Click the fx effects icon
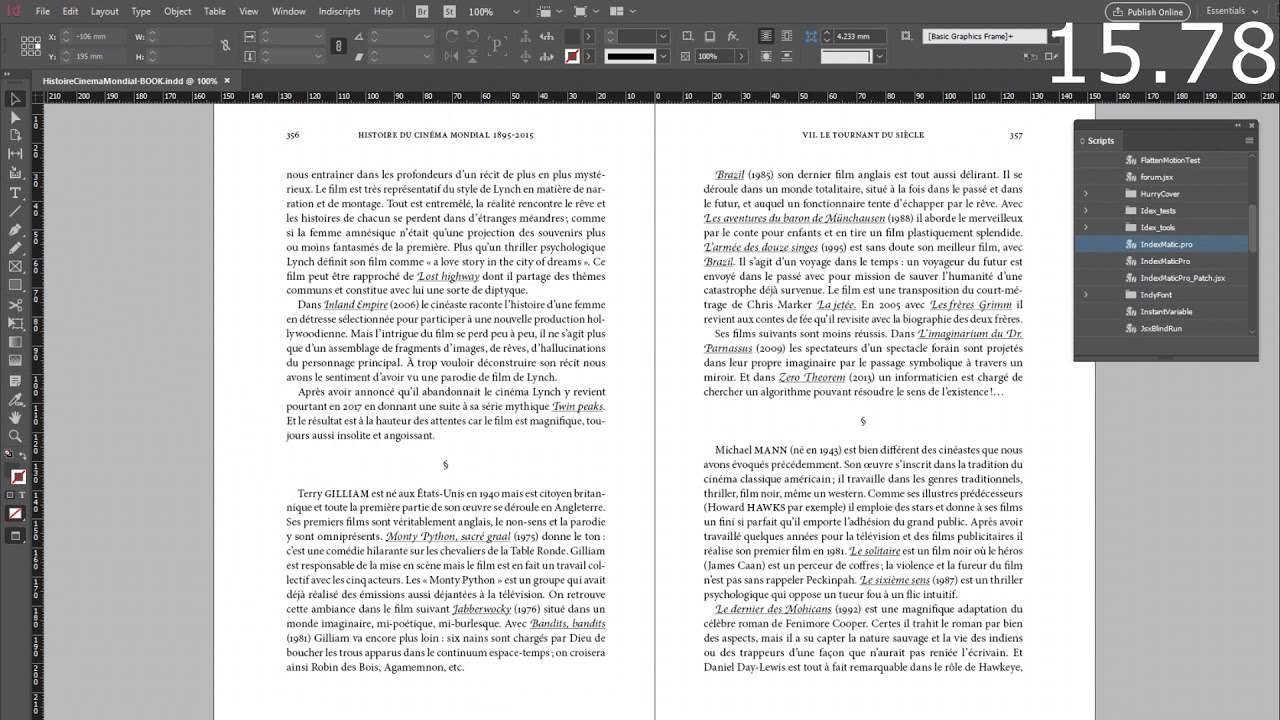Image resolution: width=1280 pixels, height=720 pixels. pos(733,36)
